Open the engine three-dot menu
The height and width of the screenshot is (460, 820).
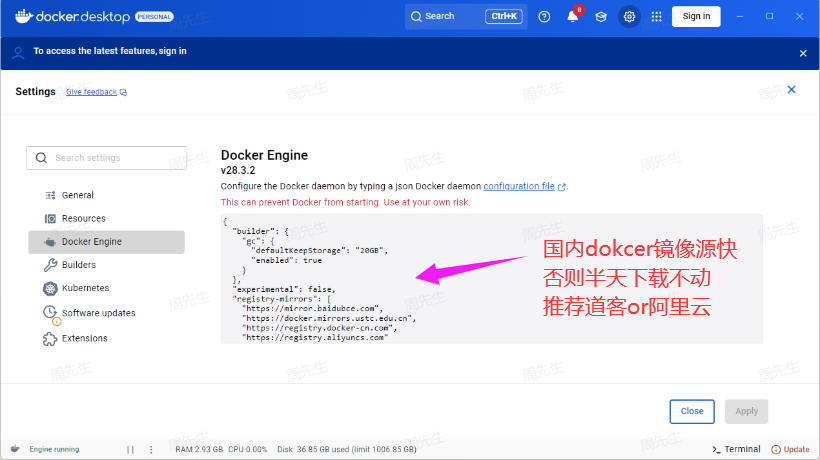(x=151, y=450)
